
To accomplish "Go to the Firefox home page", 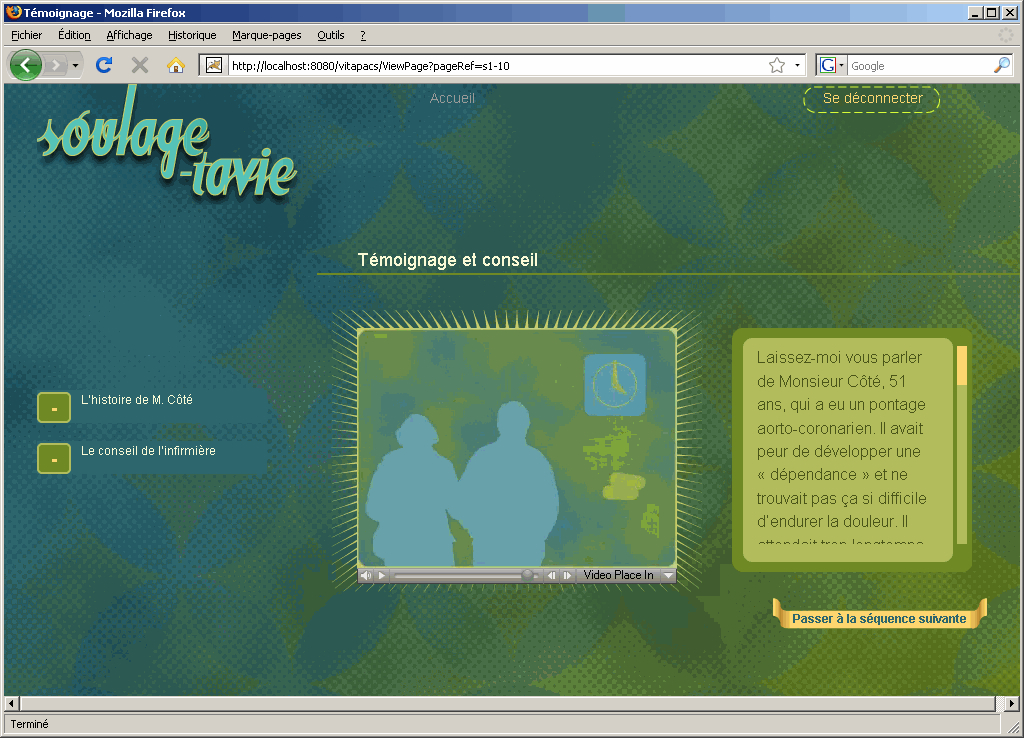I will (x=175, y=65).
